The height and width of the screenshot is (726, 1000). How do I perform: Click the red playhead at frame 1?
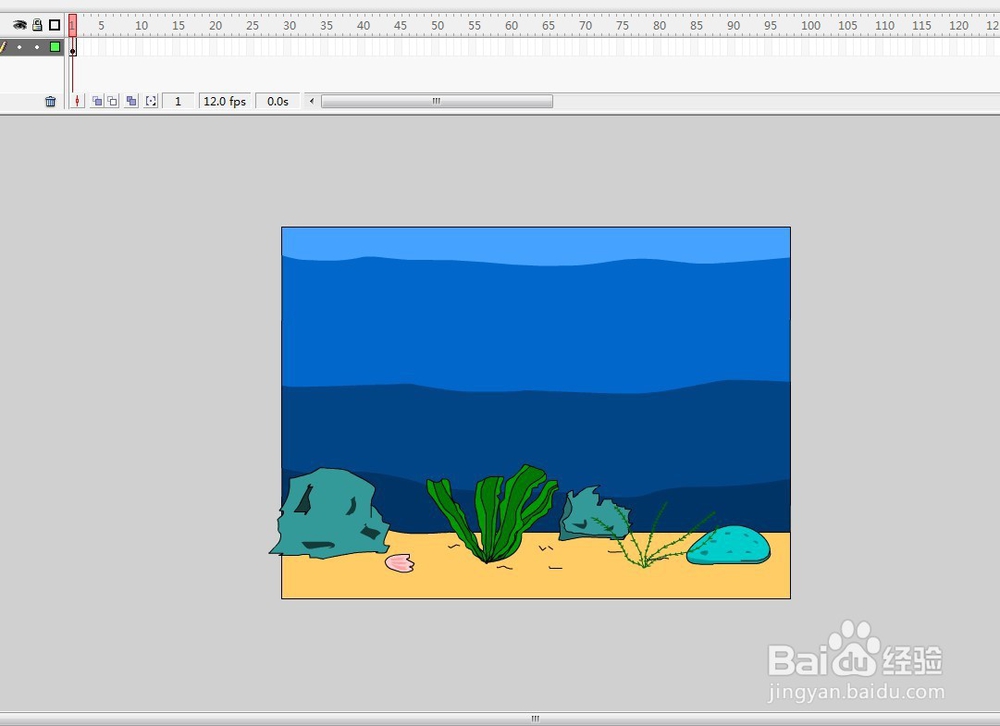(x=73, y=25)
